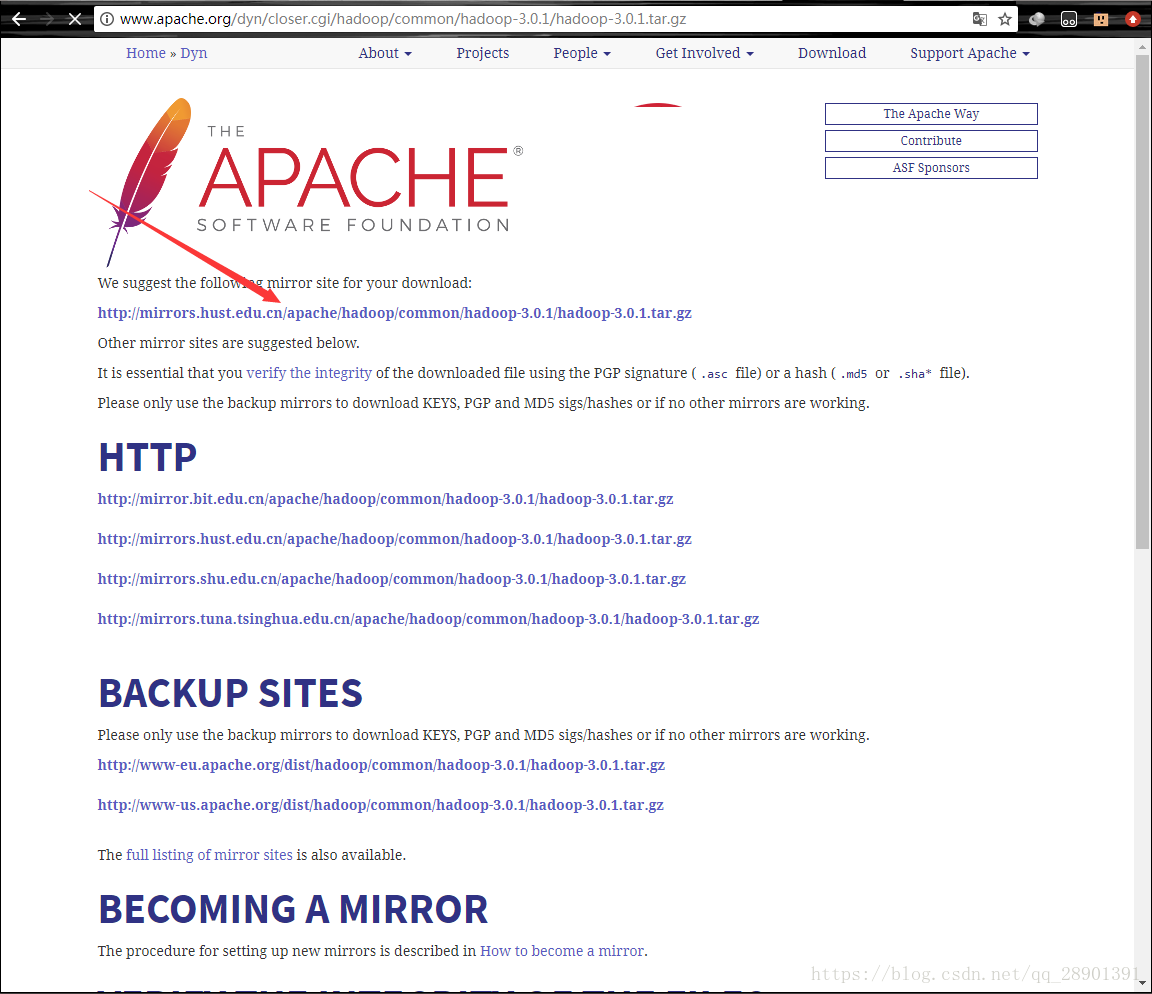Open the mirrors.shu.edu.cn hadoop link
Viewport: 1152px width, 994px height.
pos(392,579)
